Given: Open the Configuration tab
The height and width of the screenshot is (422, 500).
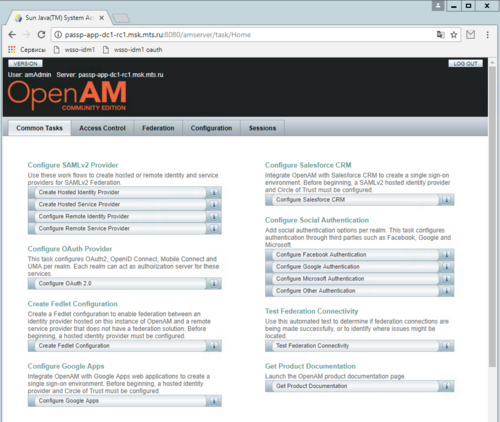Looking at the screenshot, I should [211, 128].
